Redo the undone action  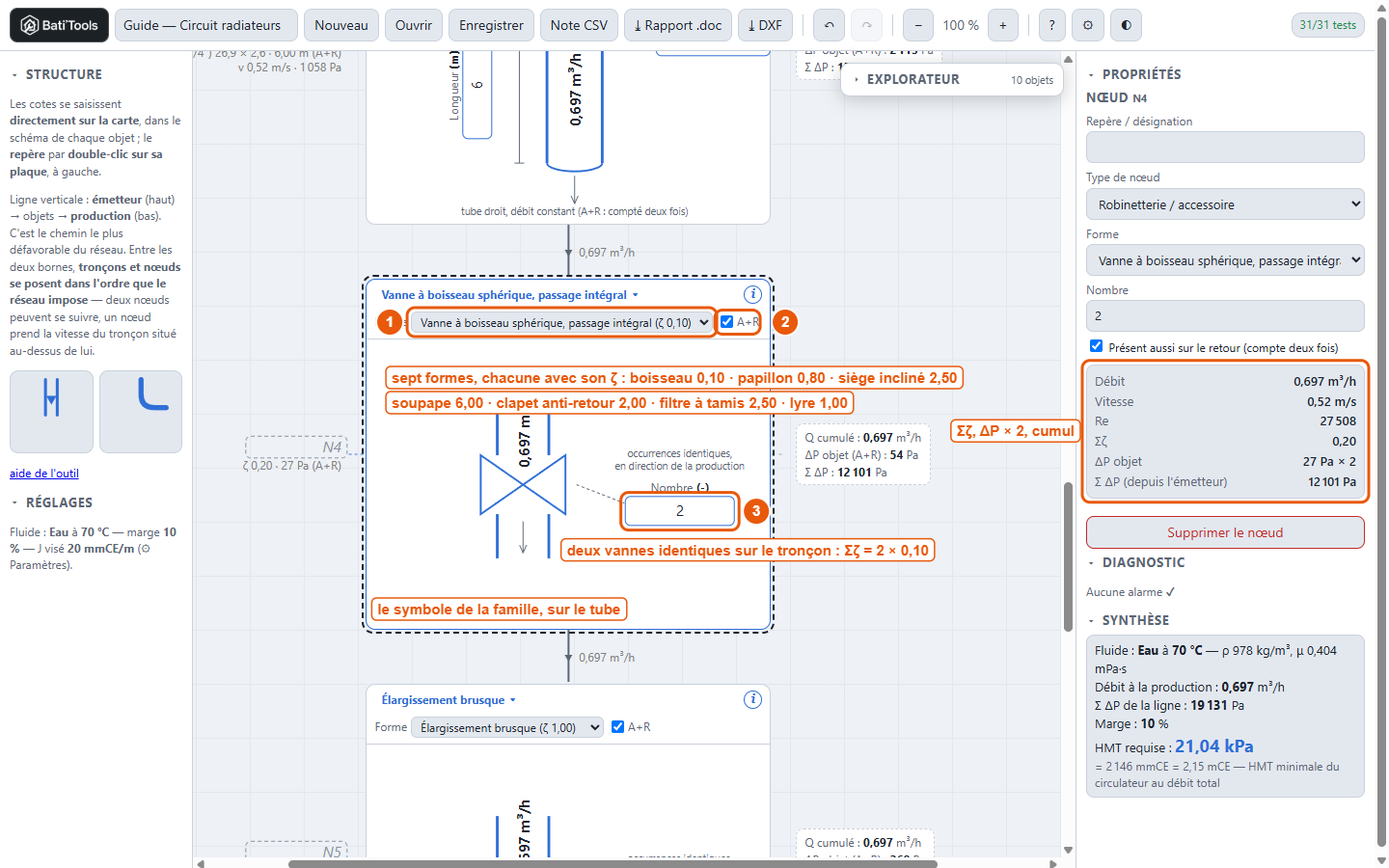(866, 25)
